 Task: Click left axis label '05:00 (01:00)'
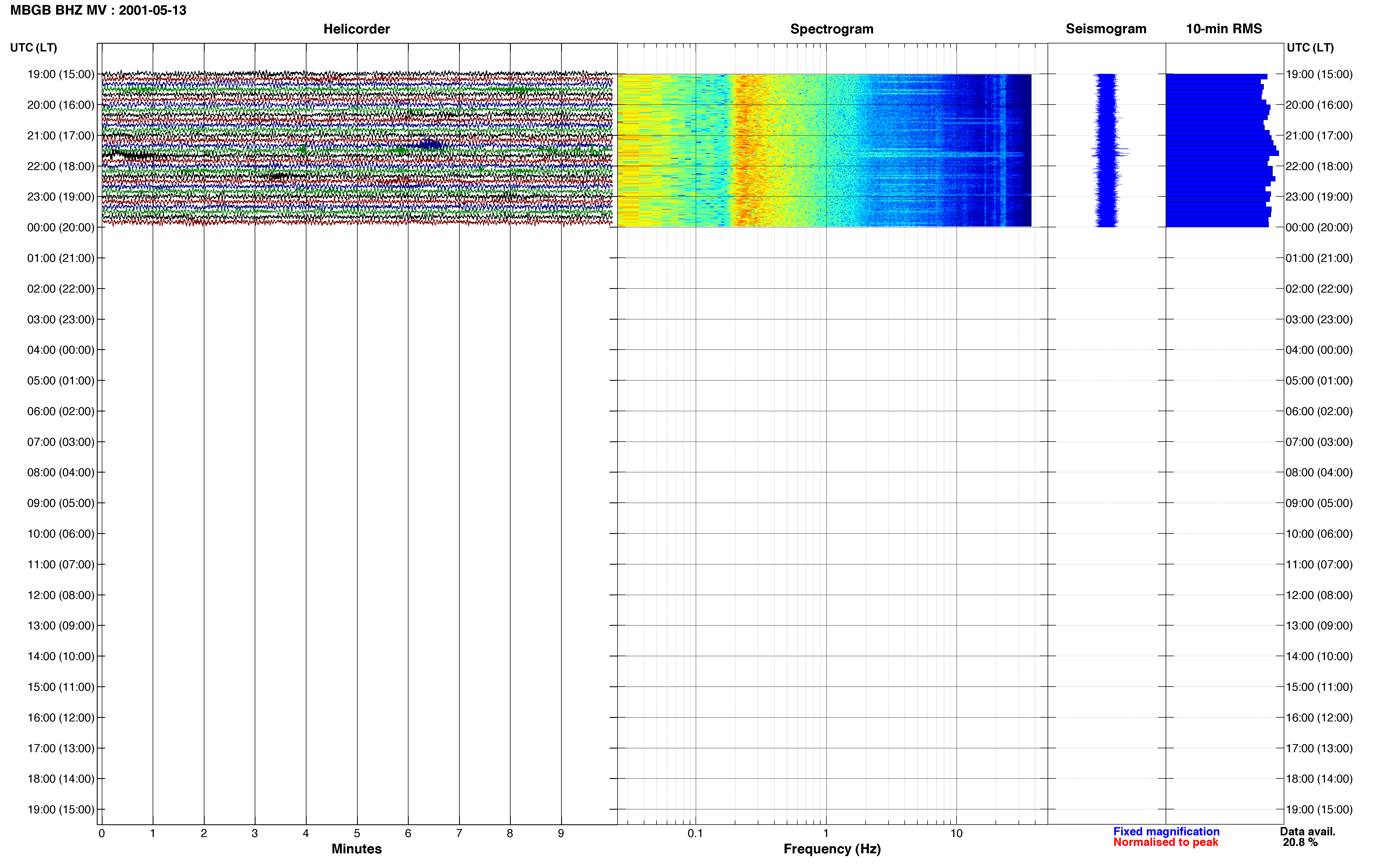[x=61, y=380]
